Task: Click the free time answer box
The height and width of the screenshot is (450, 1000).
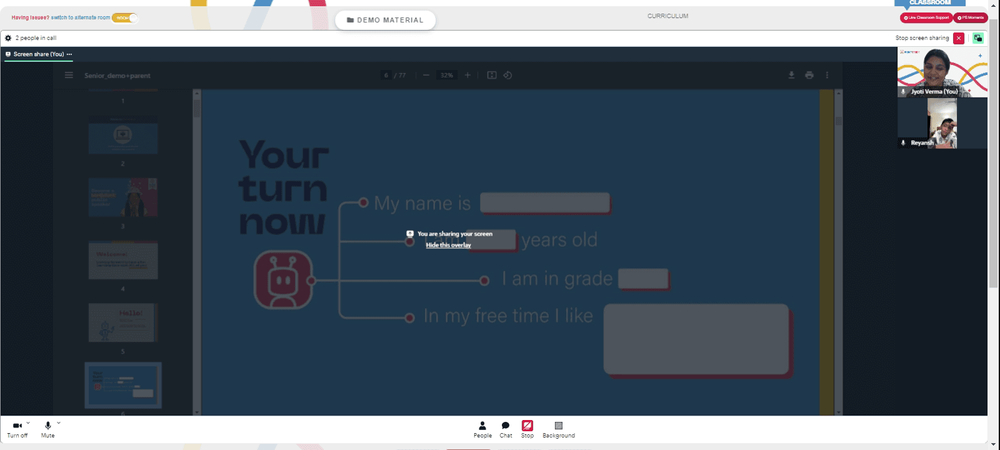Action: pyautogui.click(x=696, y=339)
